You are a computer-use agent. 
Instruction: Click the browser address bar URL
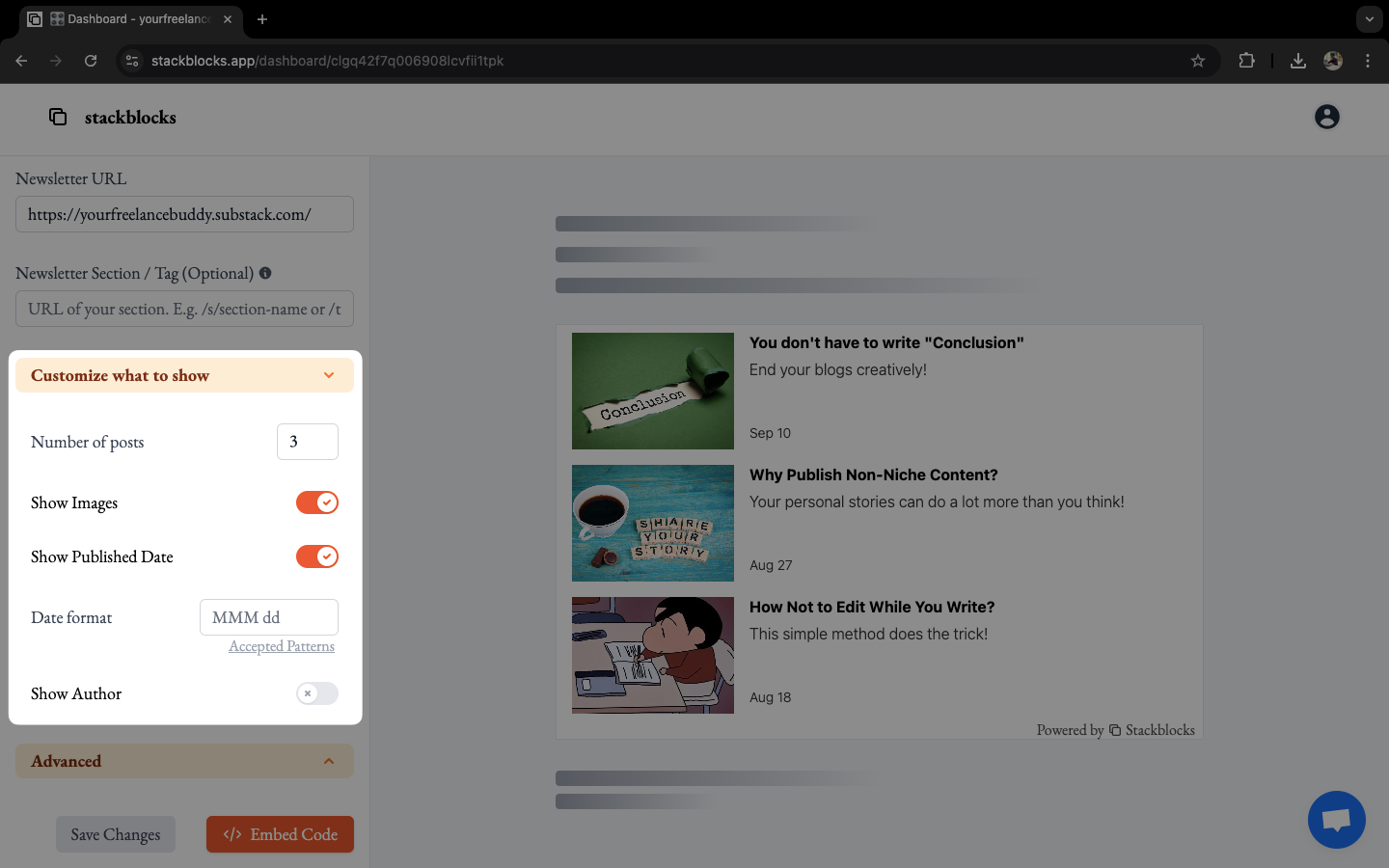click(328, 61)
